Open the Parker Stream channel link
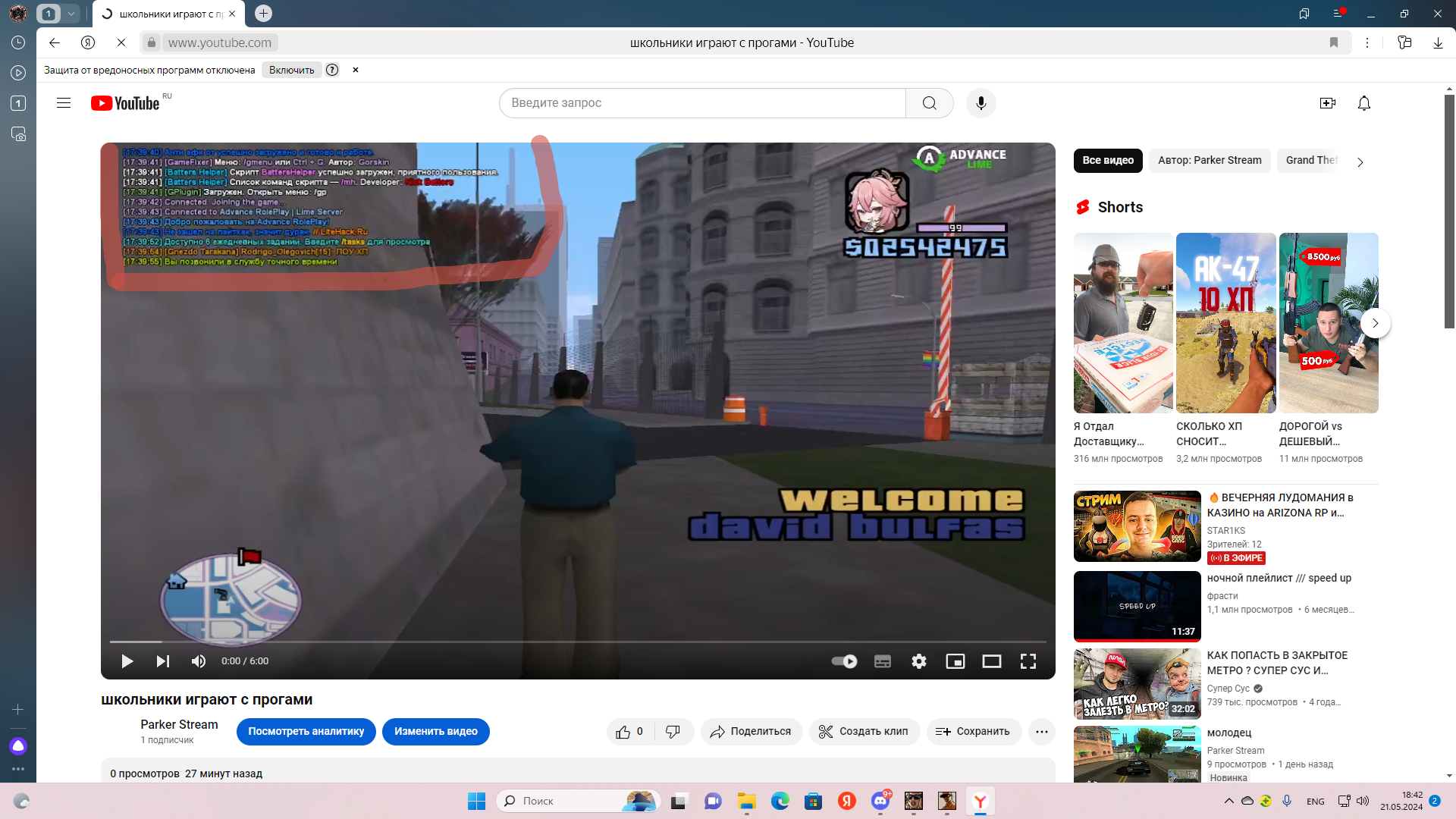 (179, 725)
